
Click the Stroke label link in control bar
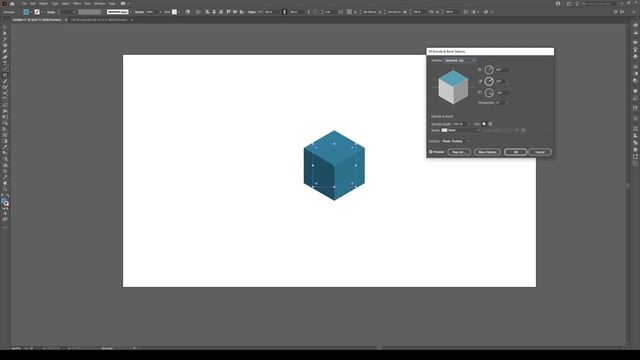51,12
